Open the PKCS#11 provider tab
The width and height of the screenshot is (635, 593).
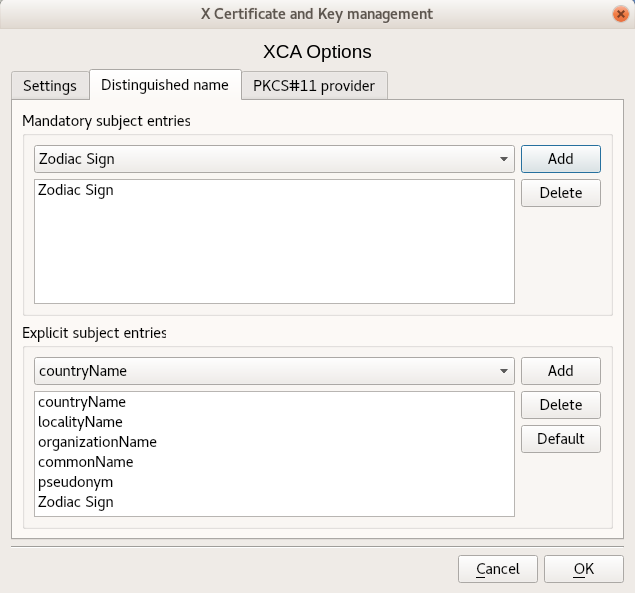click(314, 86)
